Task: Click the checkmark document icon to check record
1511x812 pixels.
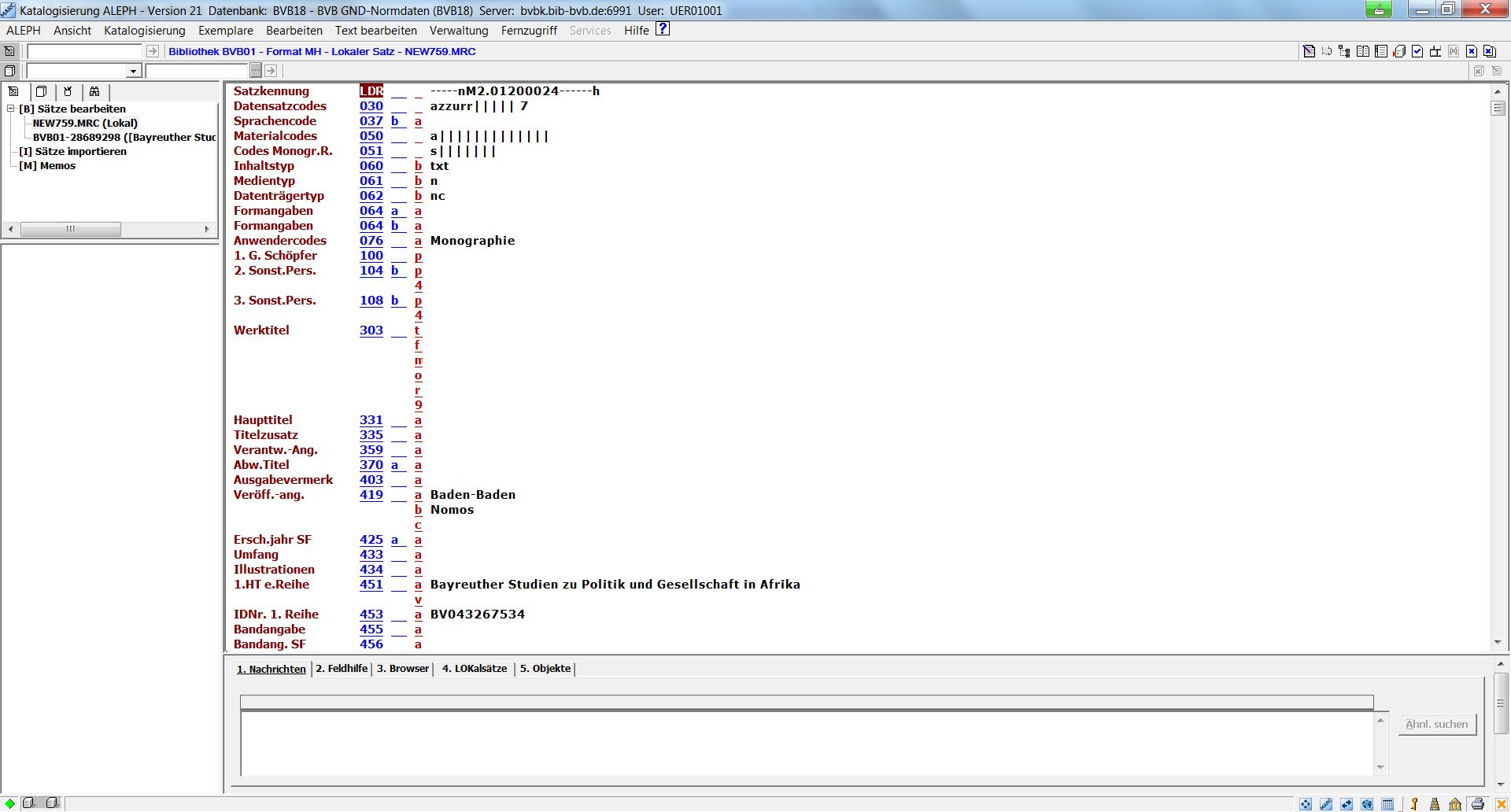Action: coord(1417,51)
